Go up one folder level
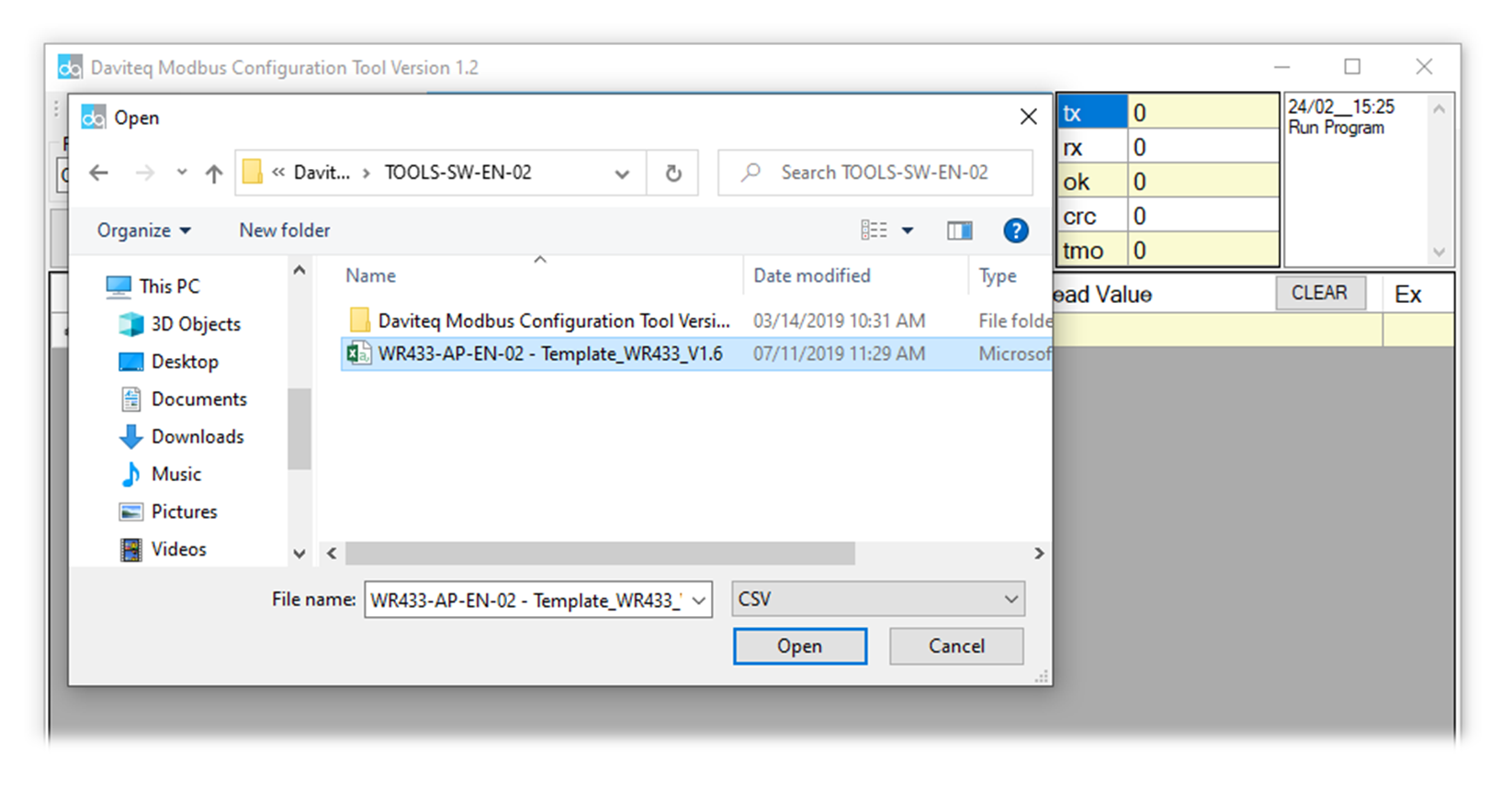Viewport: 1512px width, 786px height. (213, 173)
